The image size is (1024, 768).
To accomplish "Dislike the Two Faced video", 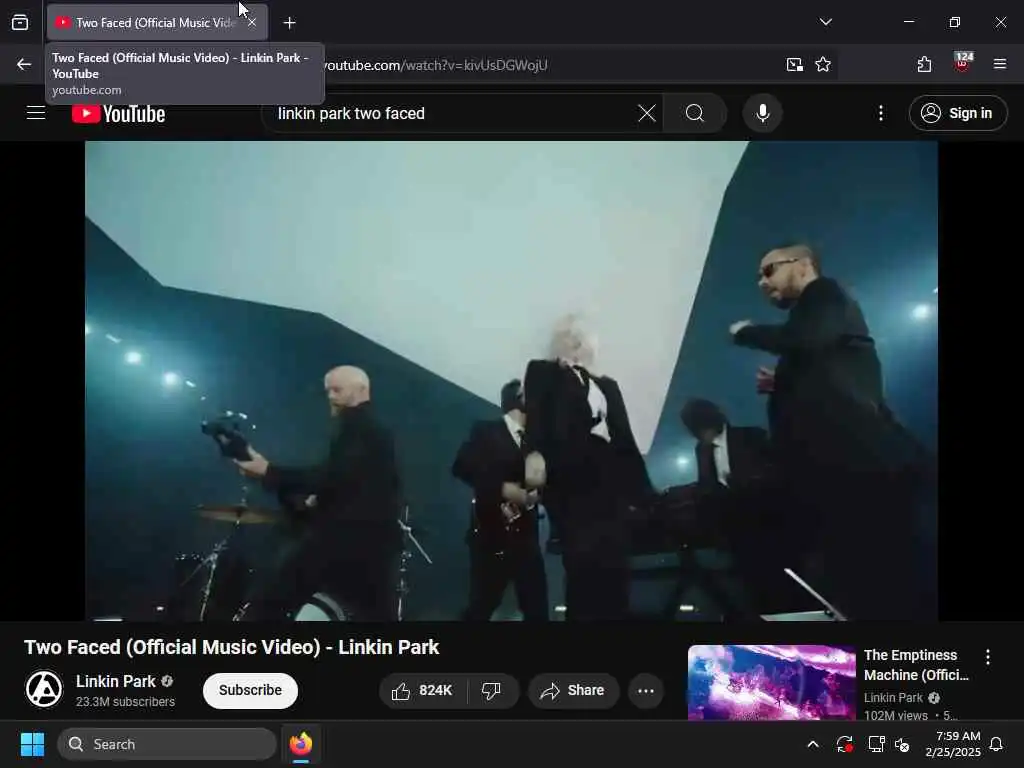I will (492, 690).
